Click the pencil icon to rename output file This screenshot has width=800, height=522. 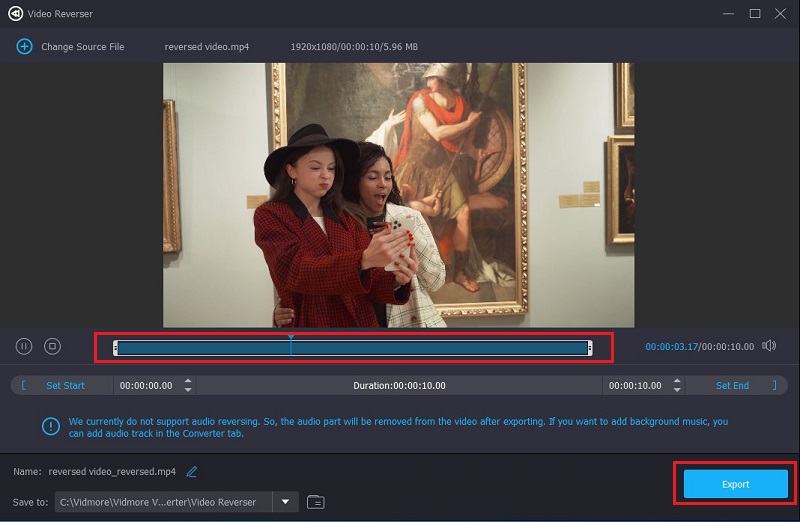(x=192, y=472)
